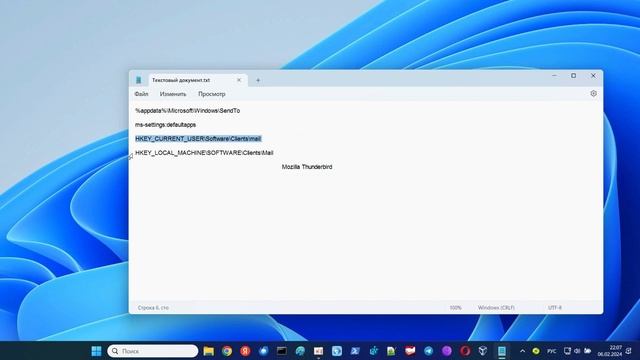The width and height of the screenshot is (640, 360).
Task: Click the yellow-green tray icon
Action: (x=536, y=351)
